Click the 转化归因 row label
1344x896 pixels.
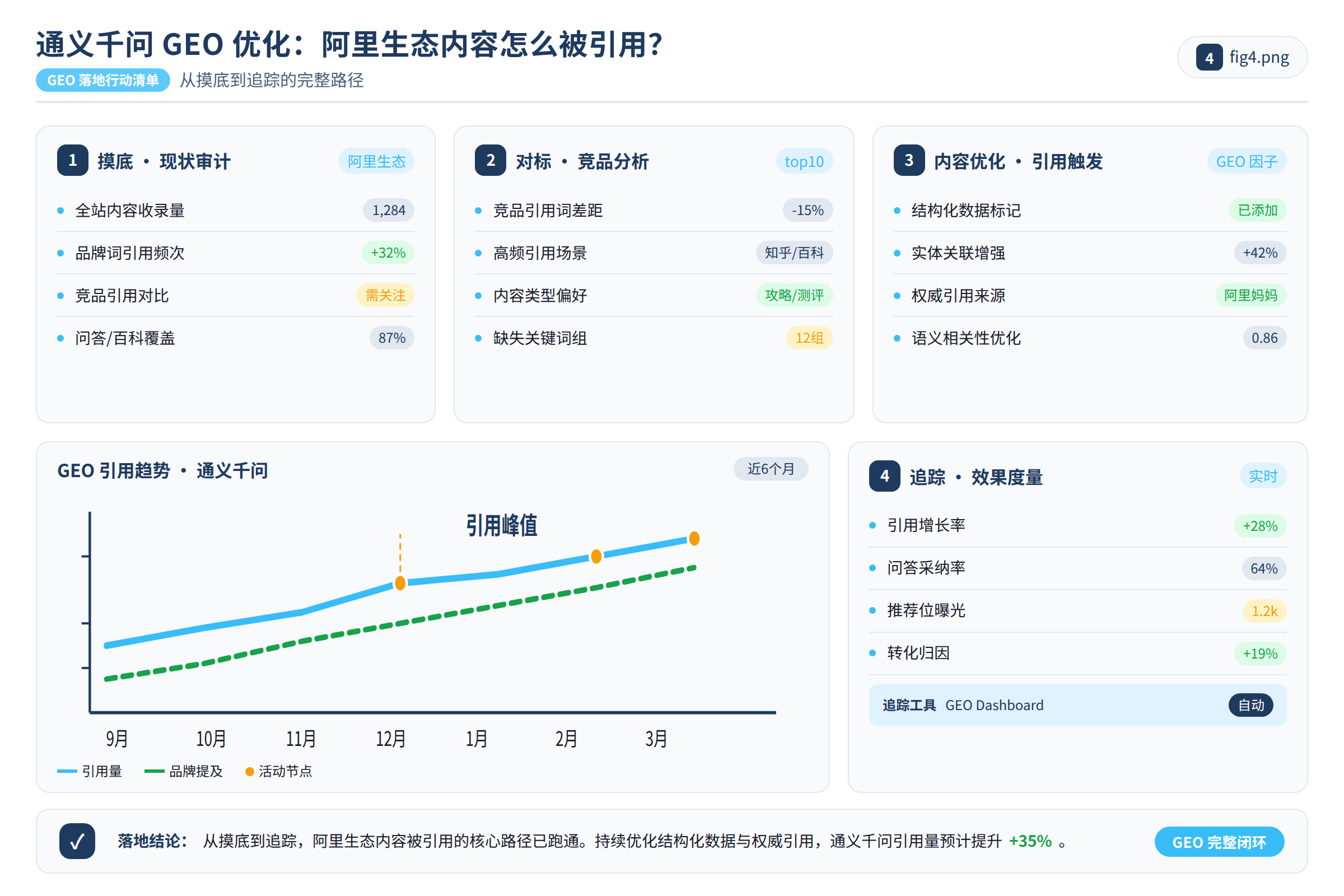click(918, 652)
